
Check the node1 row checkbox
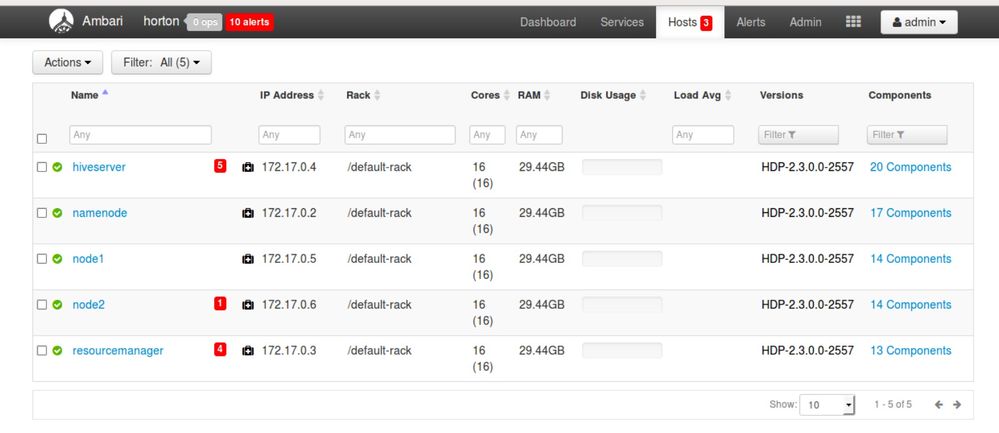[42, 259]
